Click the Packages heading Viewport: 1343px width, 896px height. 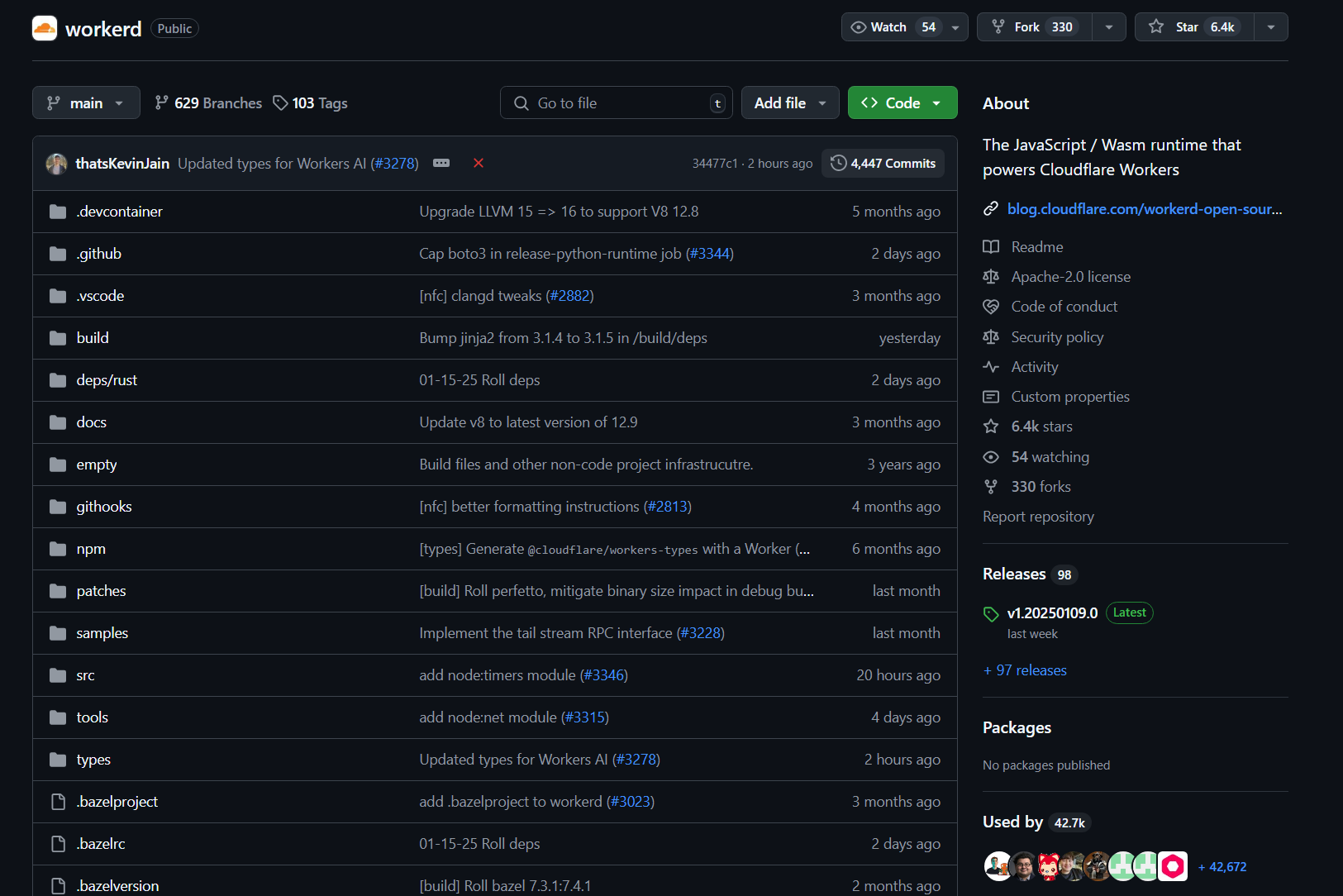click(1017, 727)
